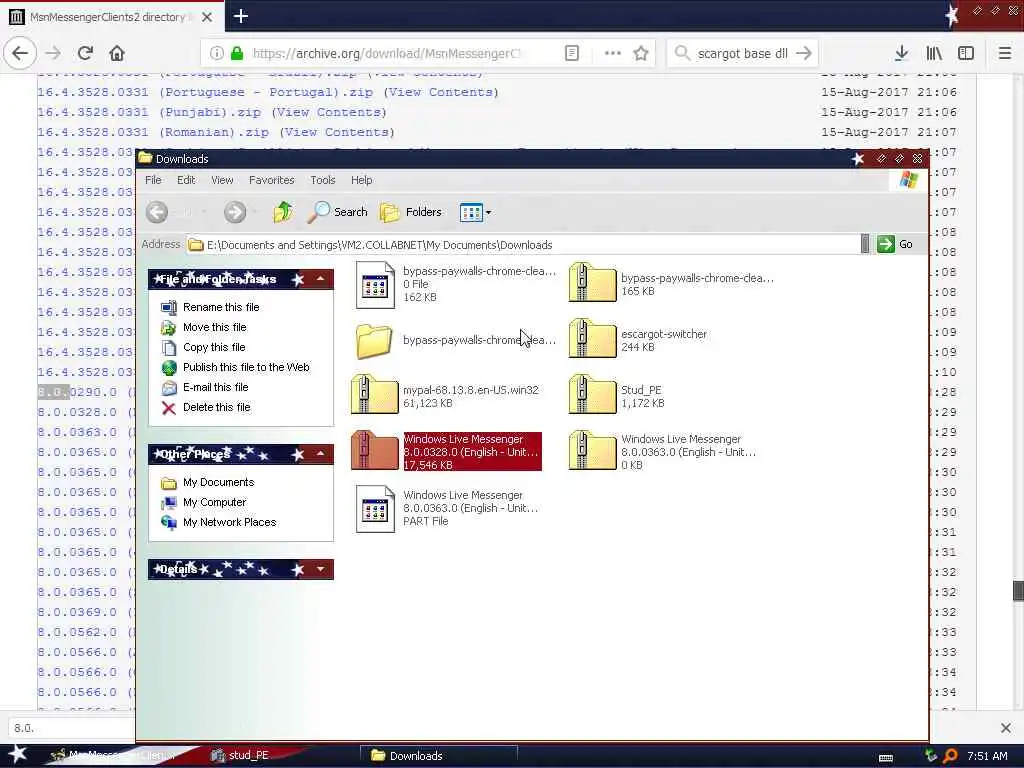Click Copy this file
The image size is (1024, 768).
click(x=214, y=347)
